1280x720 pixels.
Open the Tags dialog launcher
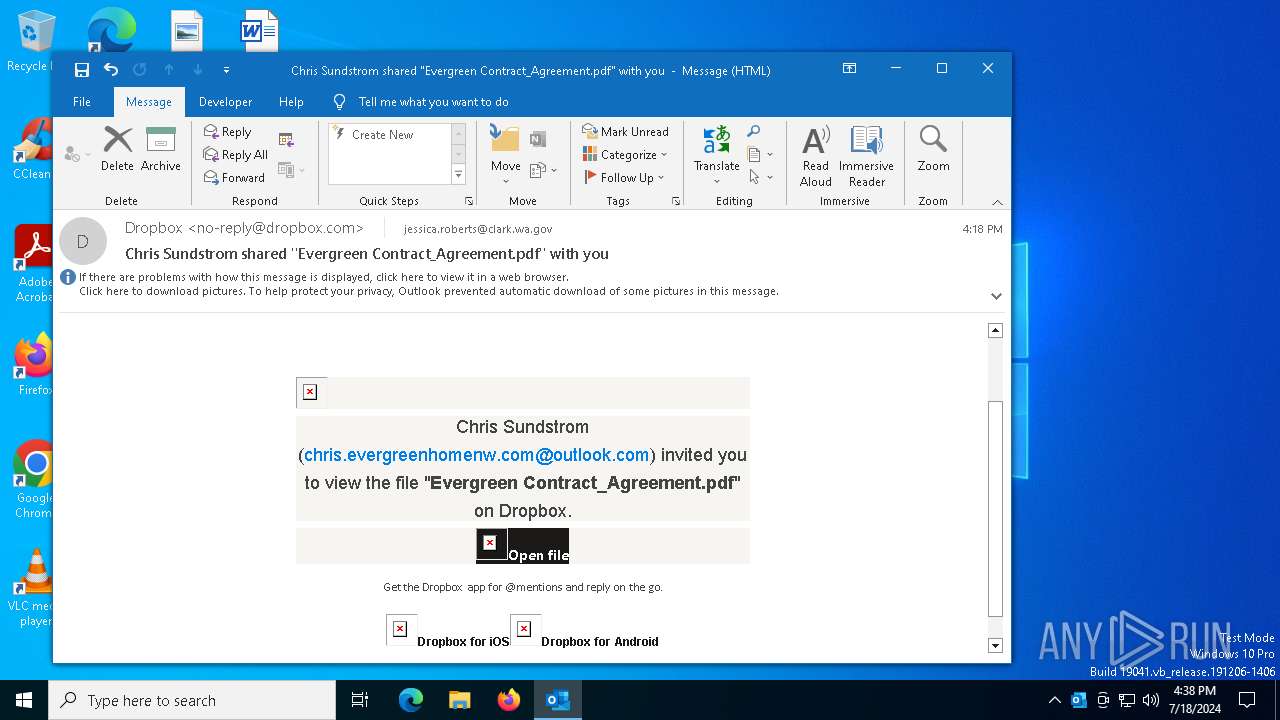(x=676, y=201)
